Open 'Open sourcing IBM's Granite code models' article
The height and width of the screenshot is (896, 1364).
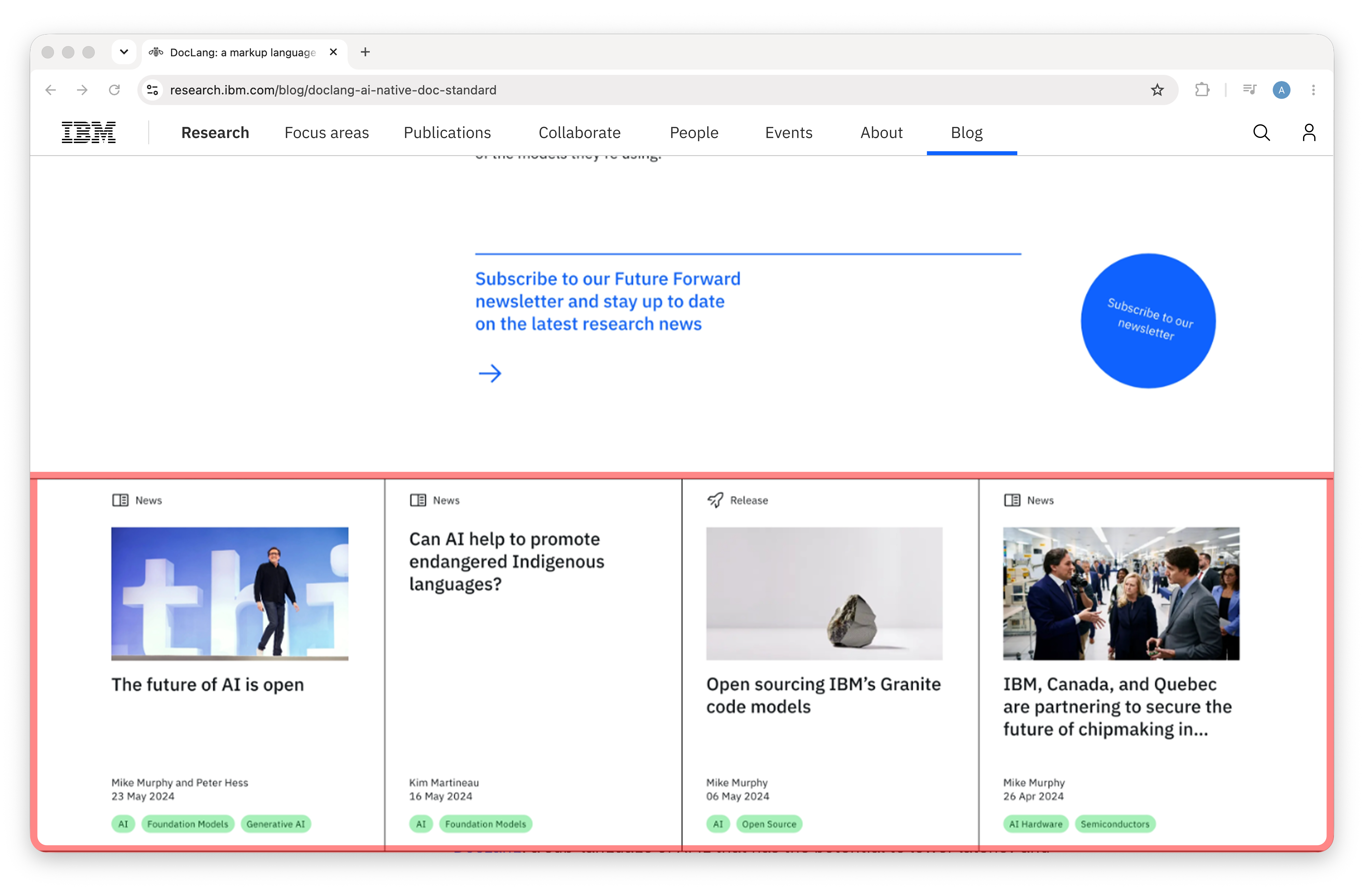824,696
